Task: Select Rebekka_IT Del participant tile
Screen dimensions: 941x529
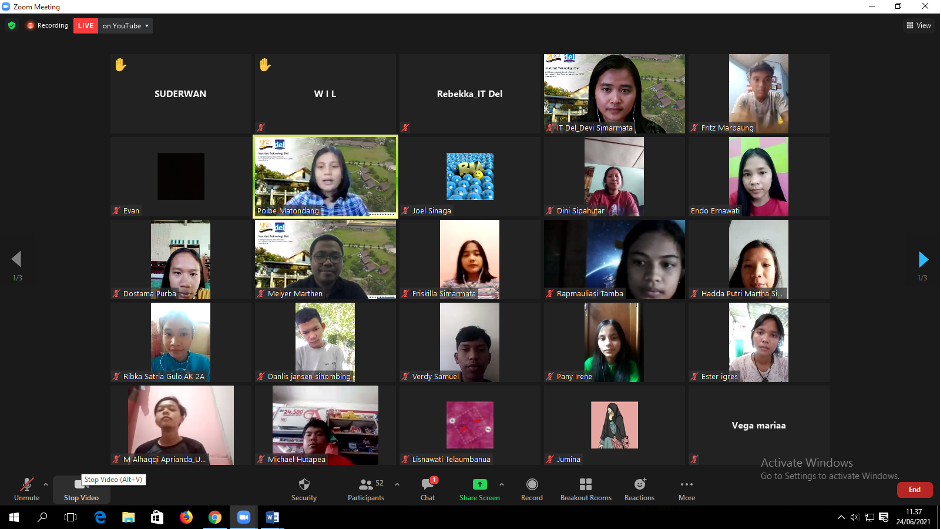Action: (x=469, y=94)
